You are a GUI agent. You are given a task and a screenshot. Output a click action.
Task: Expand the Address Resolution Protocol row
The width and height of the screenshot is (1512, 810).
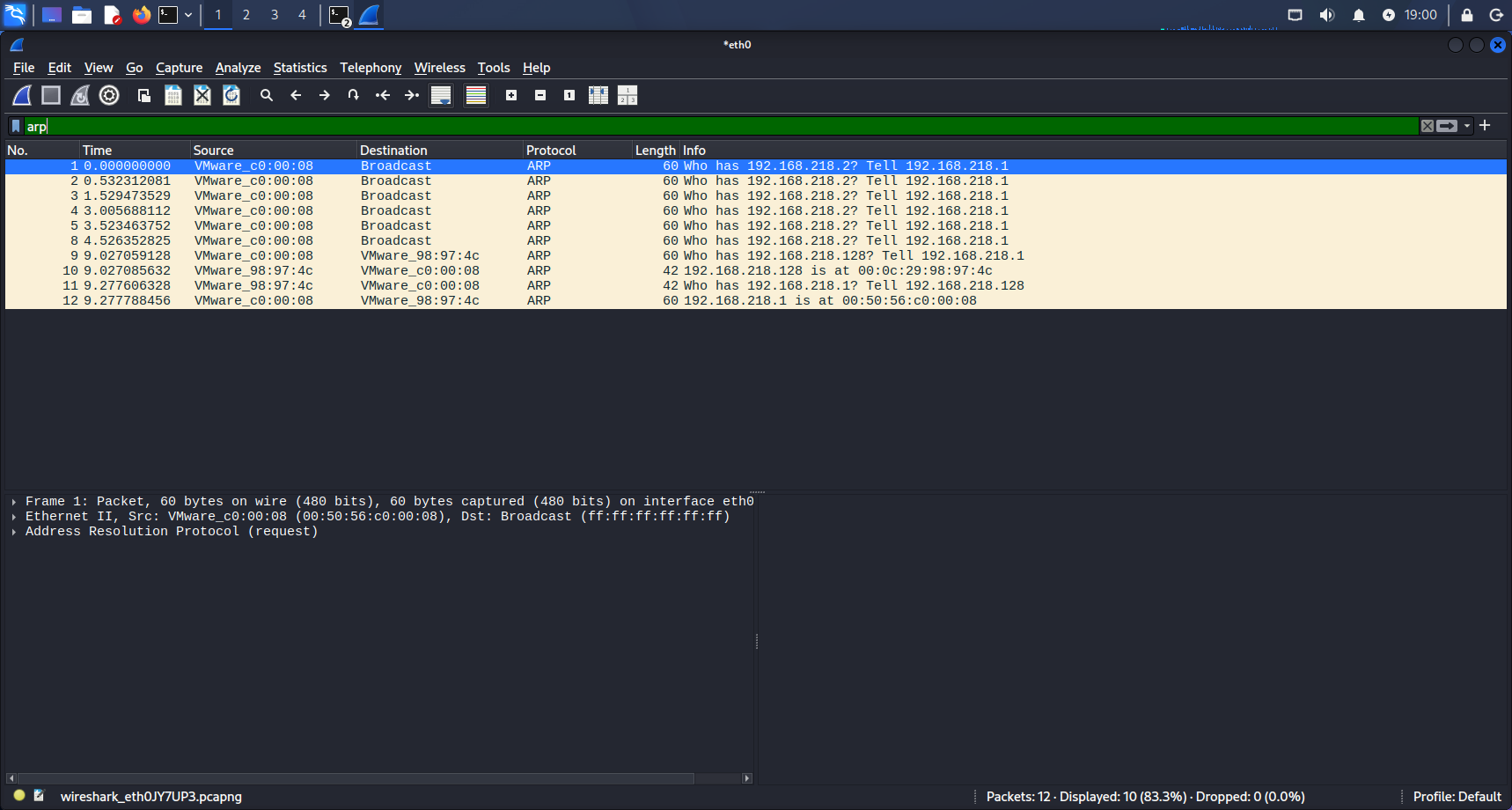(x=14, y=532)
